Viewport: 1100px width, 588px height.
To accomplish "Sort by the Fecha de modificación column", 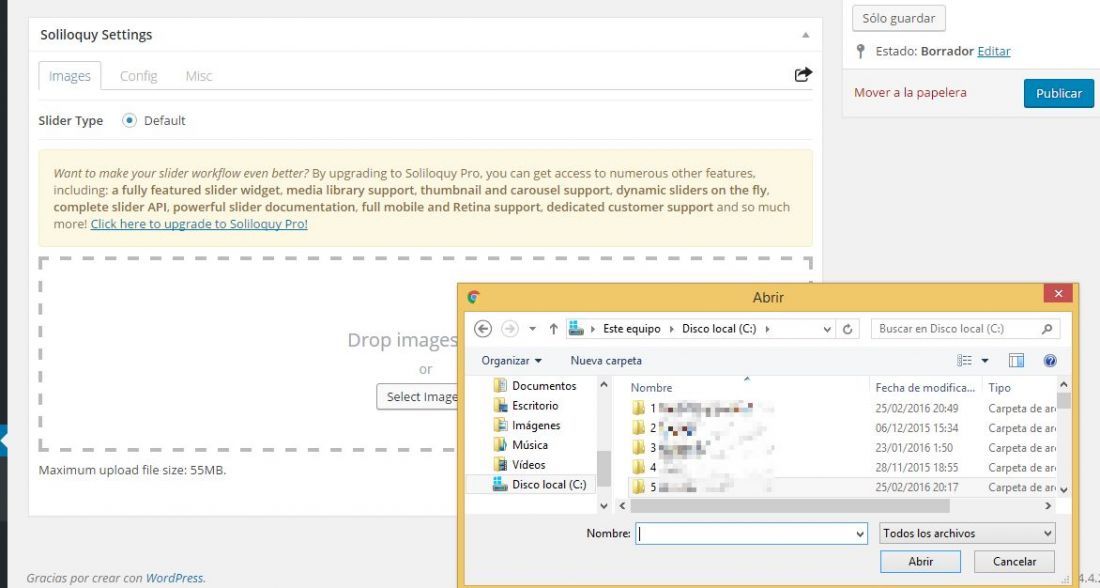I will point(925,387).
